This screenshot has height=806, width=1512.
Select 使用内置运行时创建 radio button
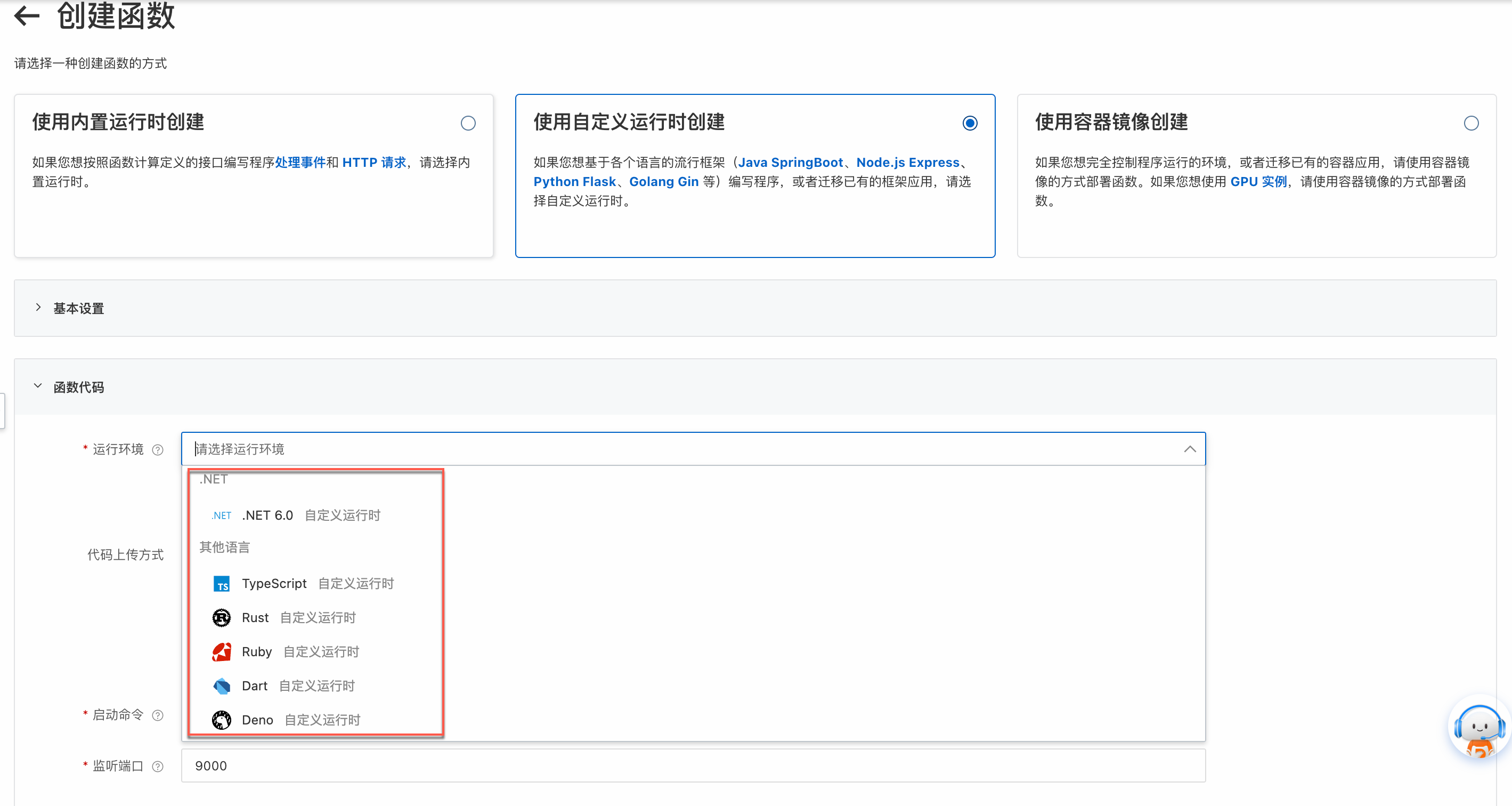tap(468, 123)
